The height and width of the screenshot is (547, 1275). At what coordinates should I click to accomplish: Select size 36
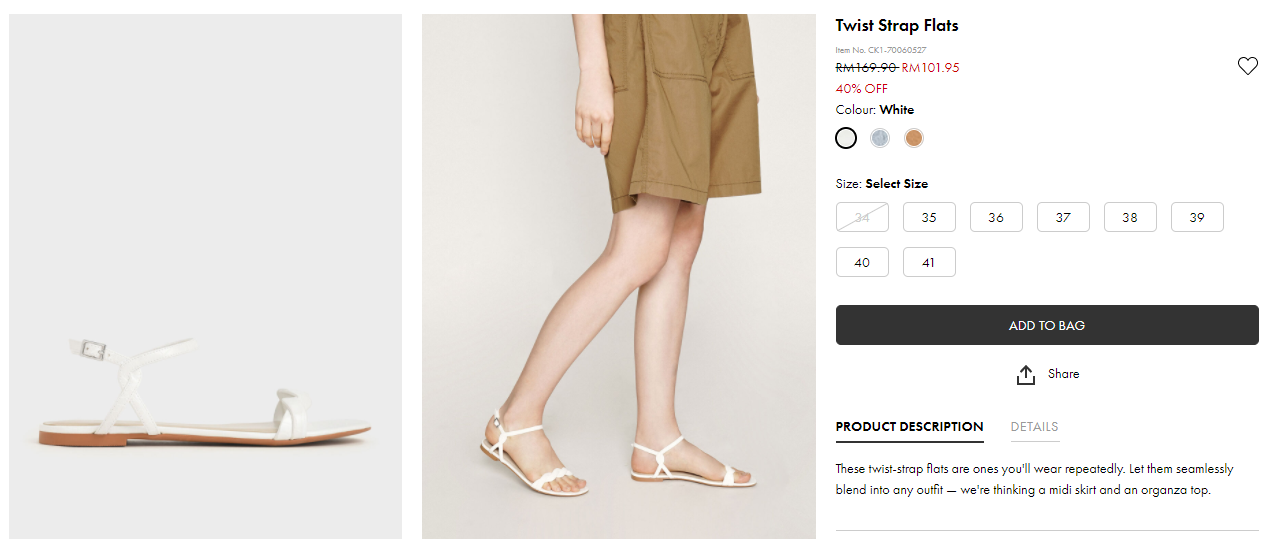pyautogui.click(x=996, y=217)
